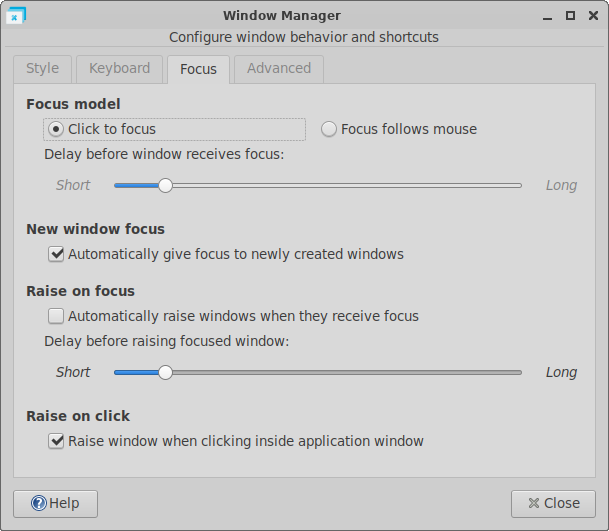The height and width of the screenshot is (531, 609).
Task: Uncheck Raise window when clicking inside application
Action: pyautogui.click(x=56, y=441)
